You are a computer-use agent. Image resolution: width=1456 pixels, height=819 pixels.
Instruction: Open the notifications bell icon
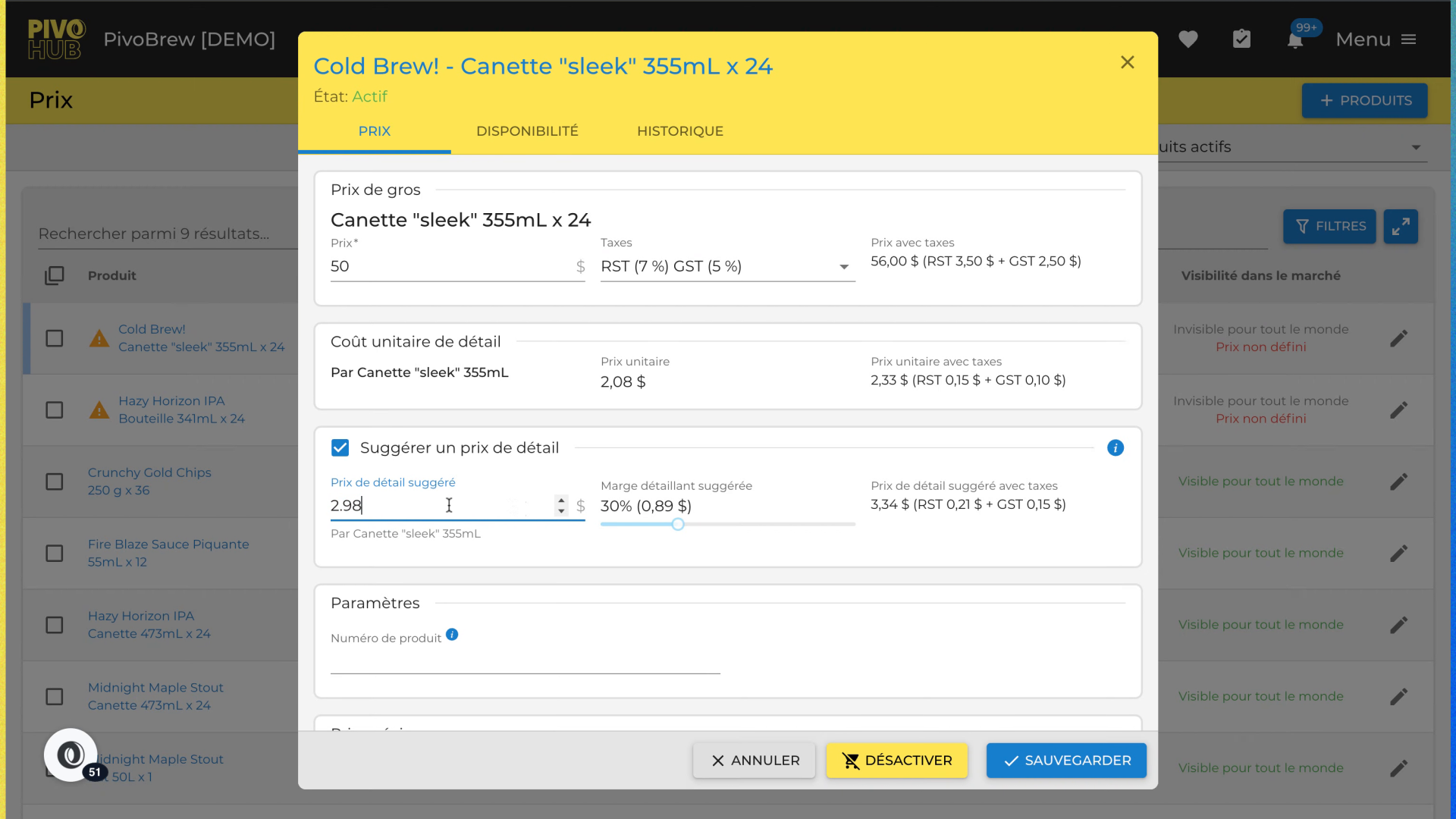click(x=1295, y=40)
